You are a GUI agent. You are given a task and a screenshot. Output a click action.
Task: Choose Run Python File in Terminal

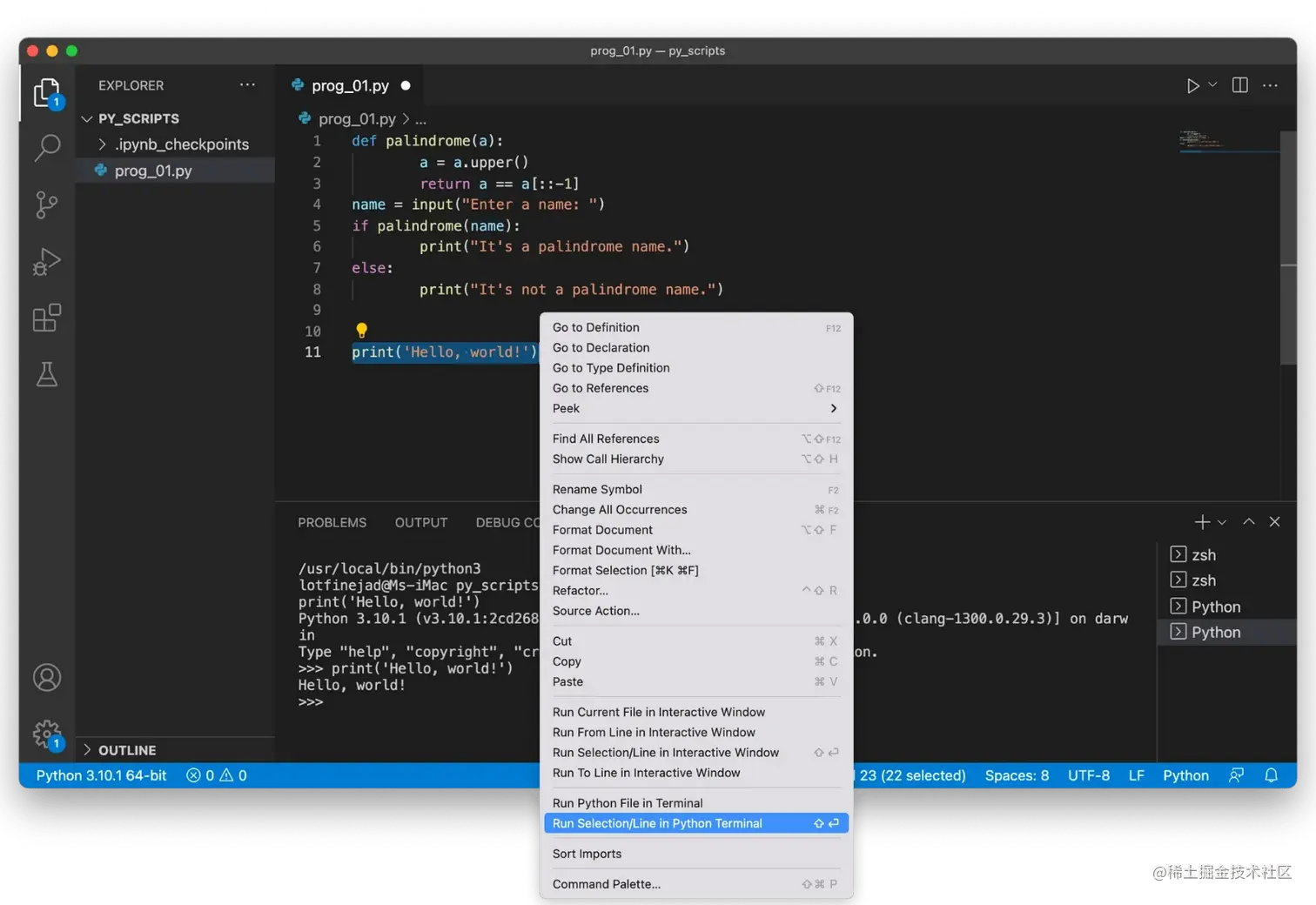pyautogui.click(x=696, y=803)
